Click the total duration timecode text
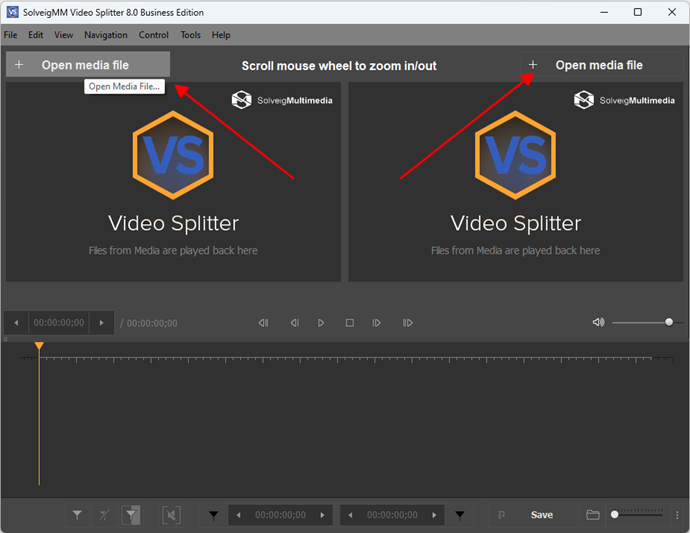 152,323
